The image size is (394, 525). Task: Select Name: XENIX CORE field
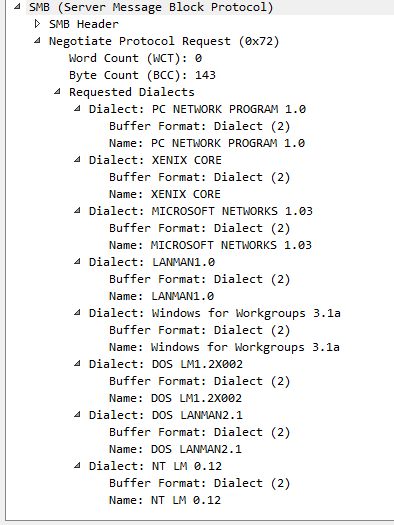[x=165, y=194]
